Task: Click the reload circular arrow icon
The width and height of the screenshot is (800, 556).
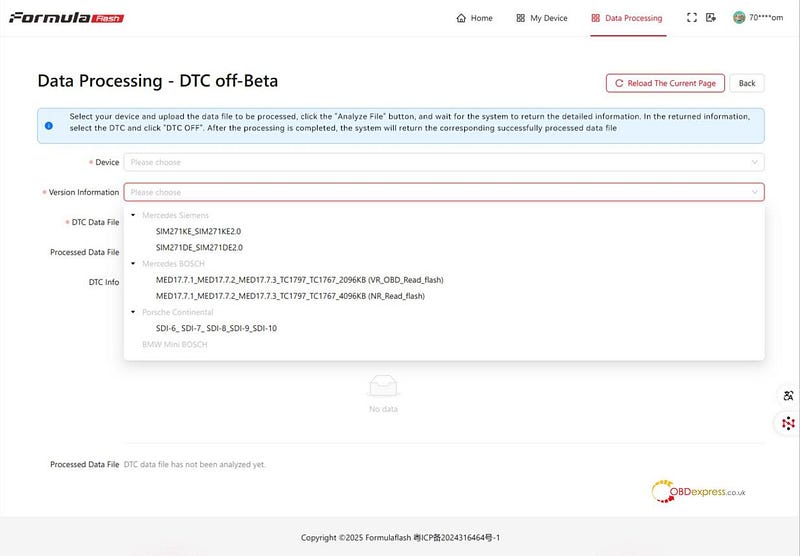Action: (x=619, y=83)
